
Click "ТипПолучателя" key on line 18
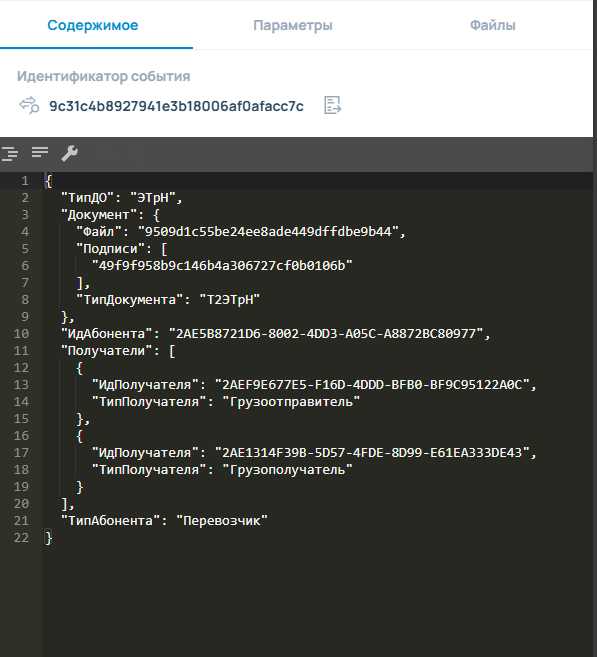tap(149, 469)
